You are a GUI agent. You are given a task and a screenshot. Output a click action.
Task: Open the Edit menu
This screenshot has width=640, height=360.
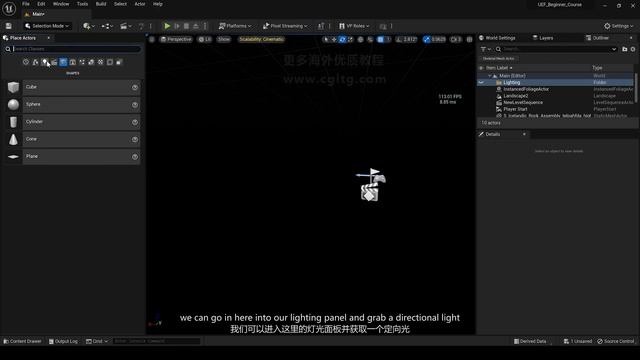41,4
